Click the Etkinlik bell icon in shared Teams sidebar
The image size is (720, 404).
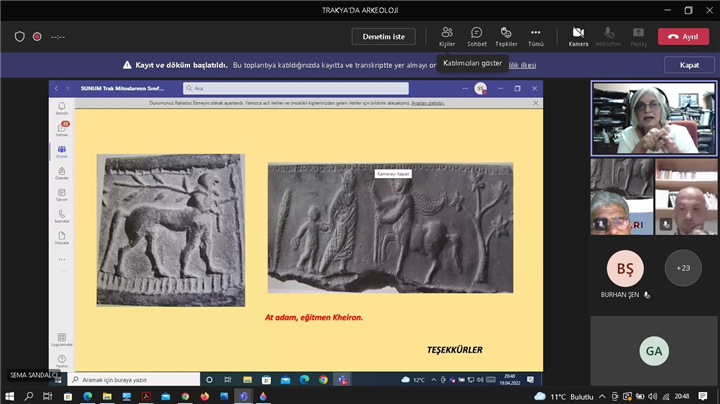62,108
